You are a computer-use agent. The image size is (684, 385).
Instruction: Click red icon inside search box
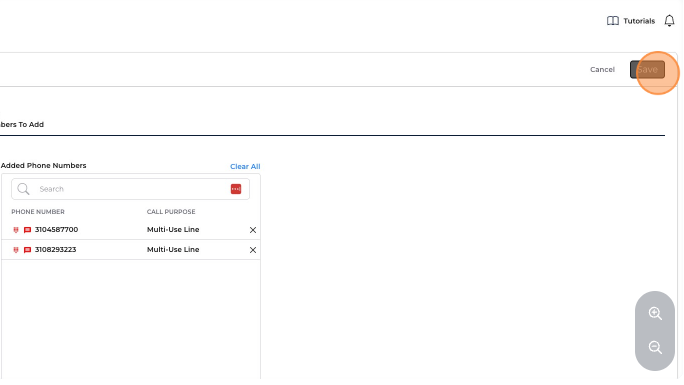tap(236, 189)
